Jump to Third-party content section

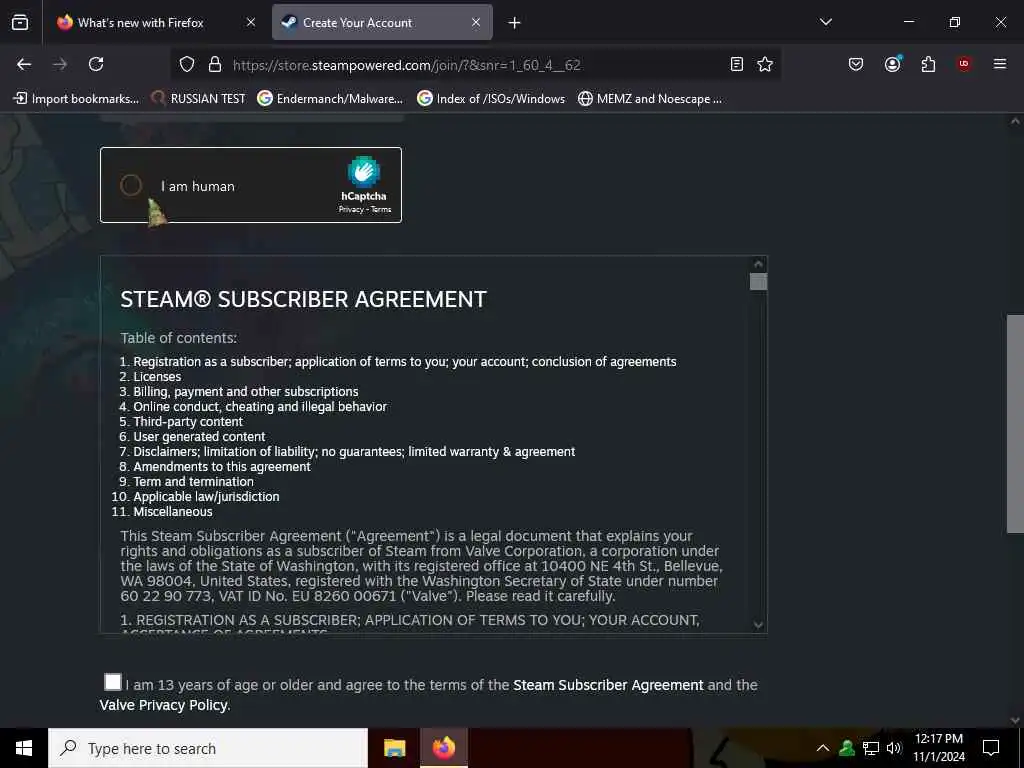point(188,422)
